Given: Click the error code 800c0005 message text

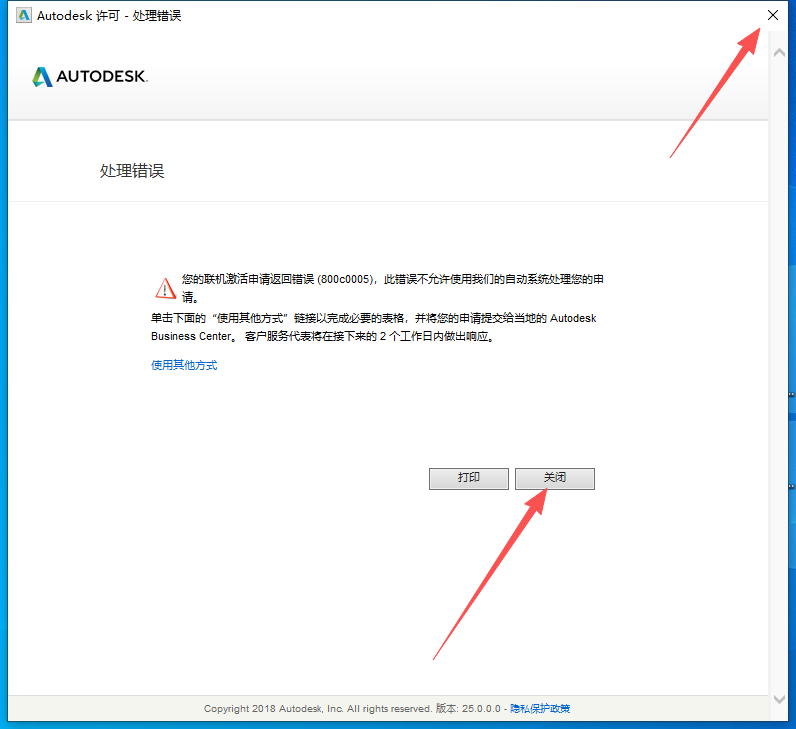Looking at the screenshot, I should (392, 288).
